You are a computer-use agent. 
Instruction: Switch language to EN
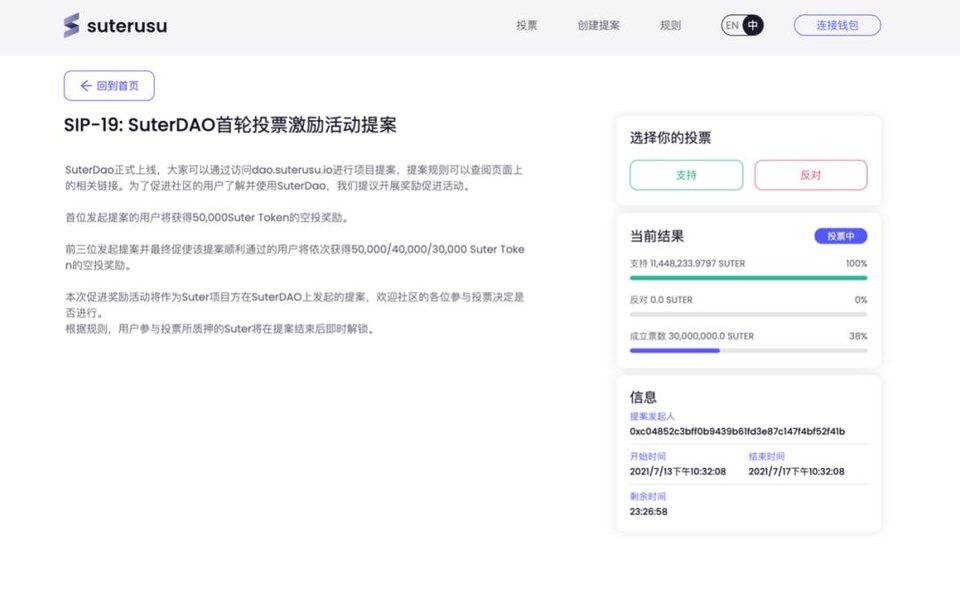coord(732,25)
